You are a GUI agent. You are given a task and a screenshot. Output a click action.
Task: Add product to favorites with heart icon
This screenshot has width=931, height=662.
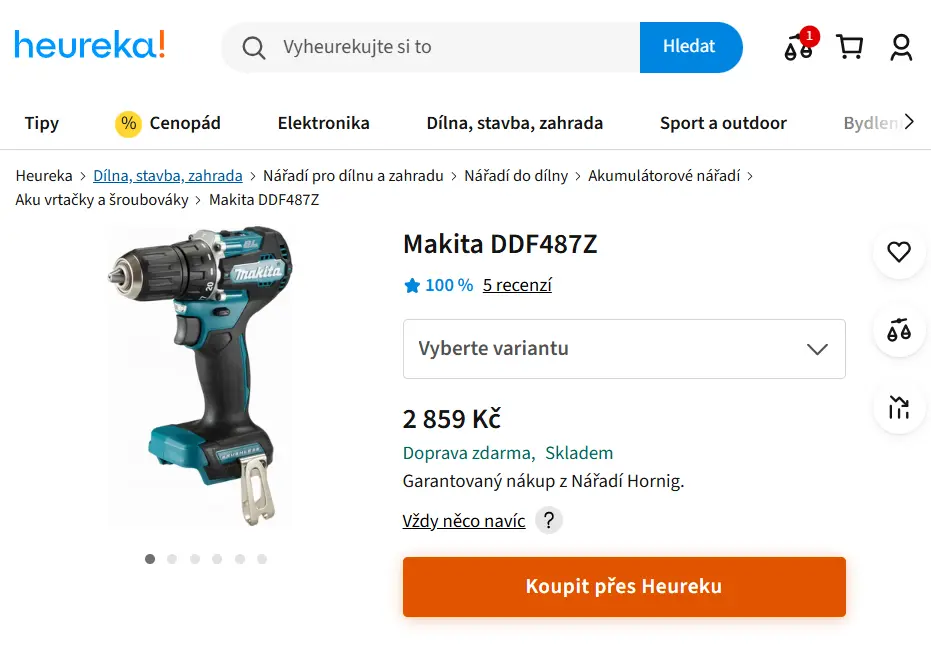pos(899,252)
